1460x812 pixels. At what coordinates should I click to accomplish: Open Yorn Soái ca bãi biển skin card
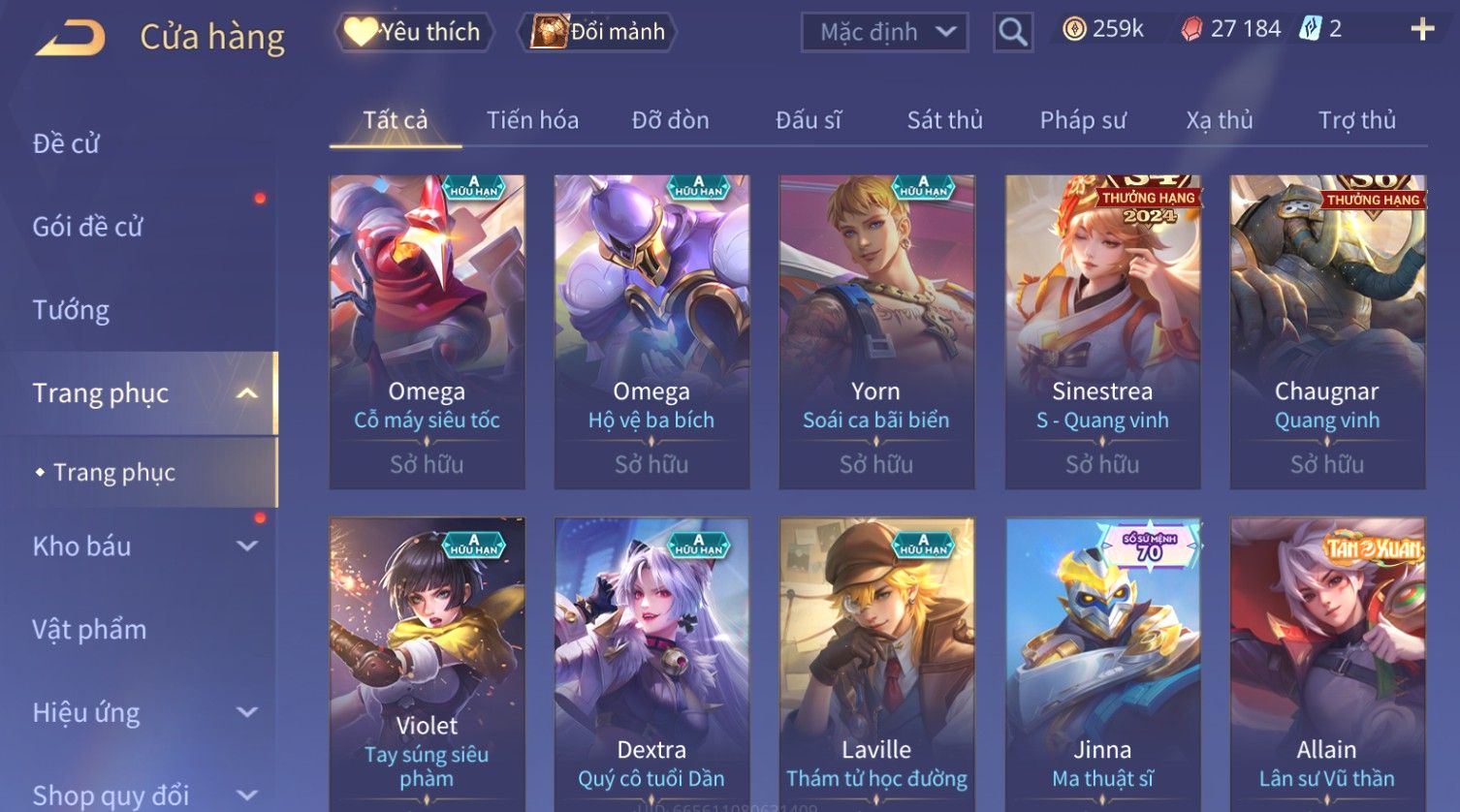point(876,331)
